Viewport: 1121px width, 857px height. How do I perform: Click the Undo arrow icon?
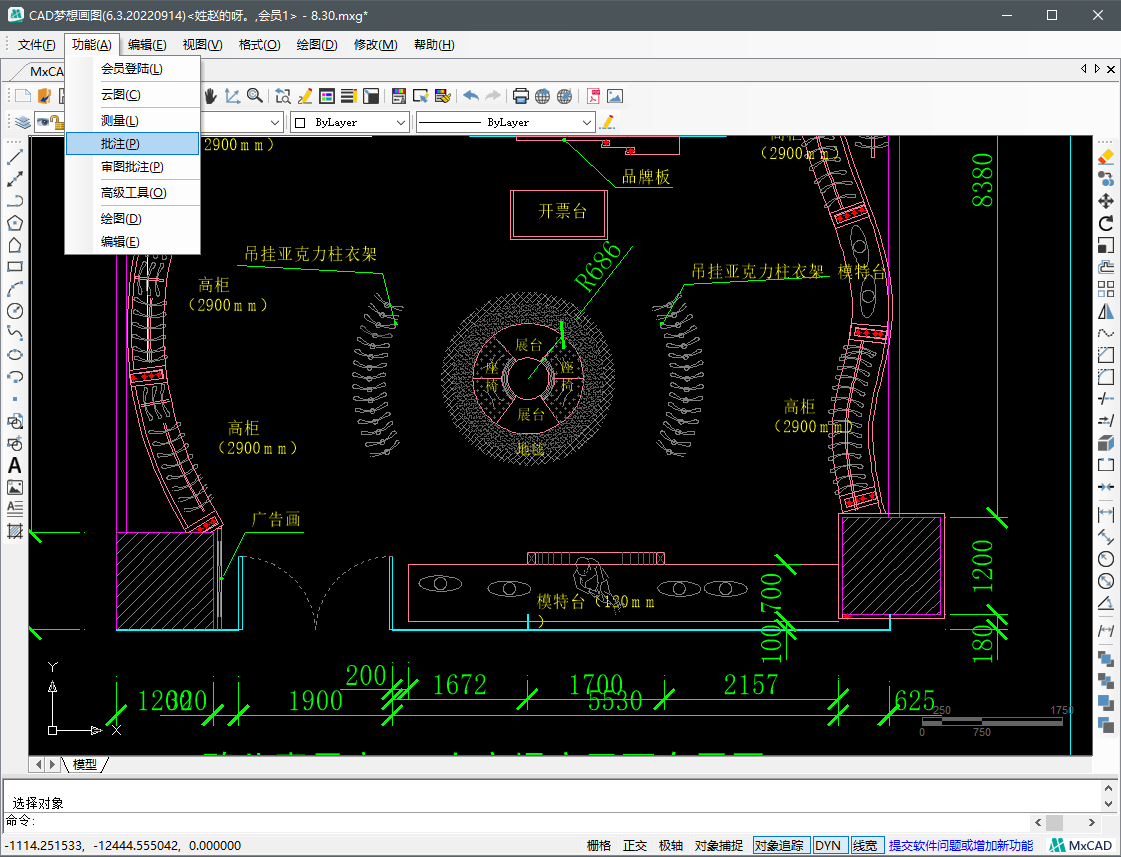click(470, 96)
